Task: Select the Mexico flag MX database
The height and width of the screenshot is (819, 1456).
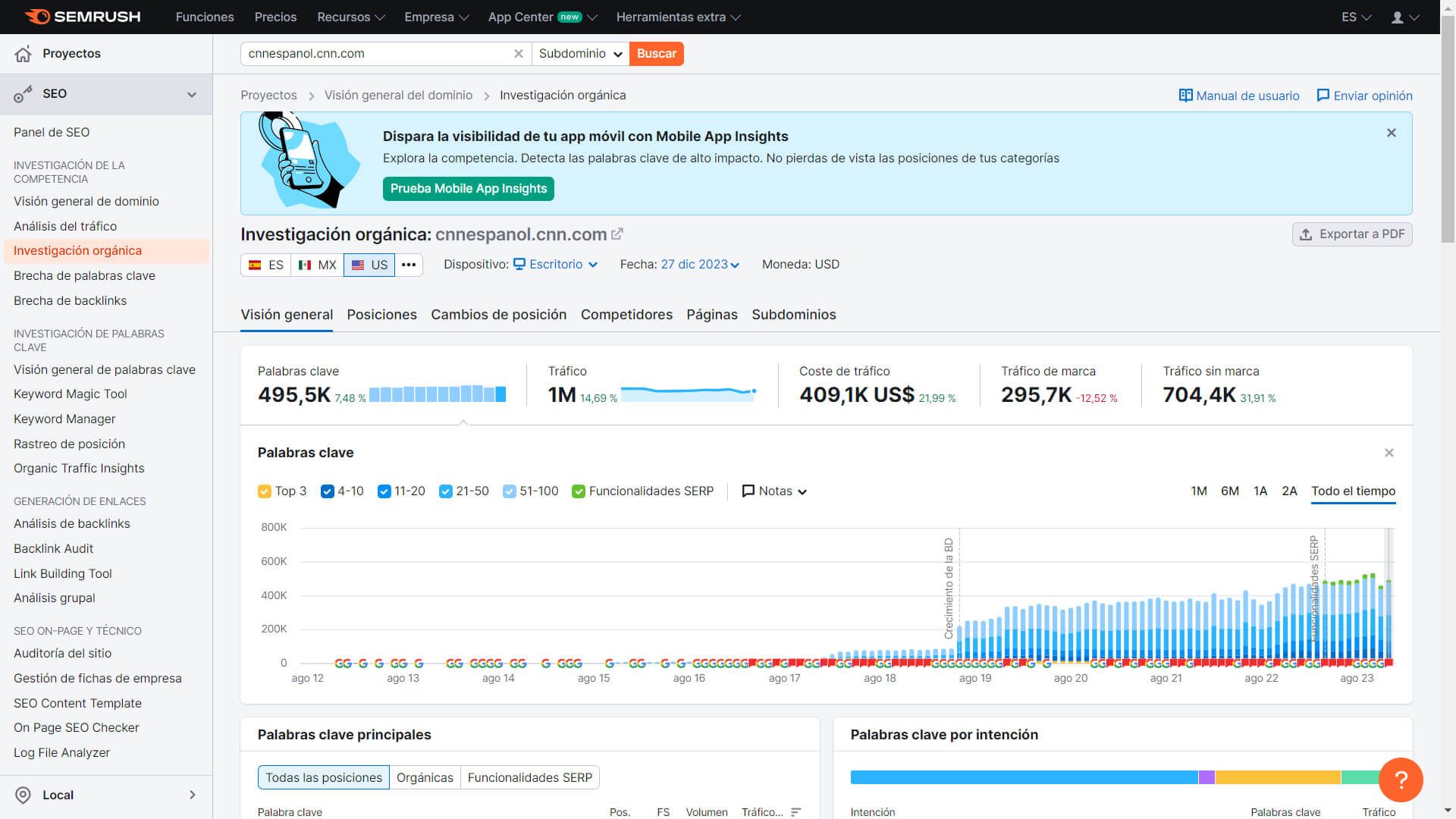Action: click(317, 265)
